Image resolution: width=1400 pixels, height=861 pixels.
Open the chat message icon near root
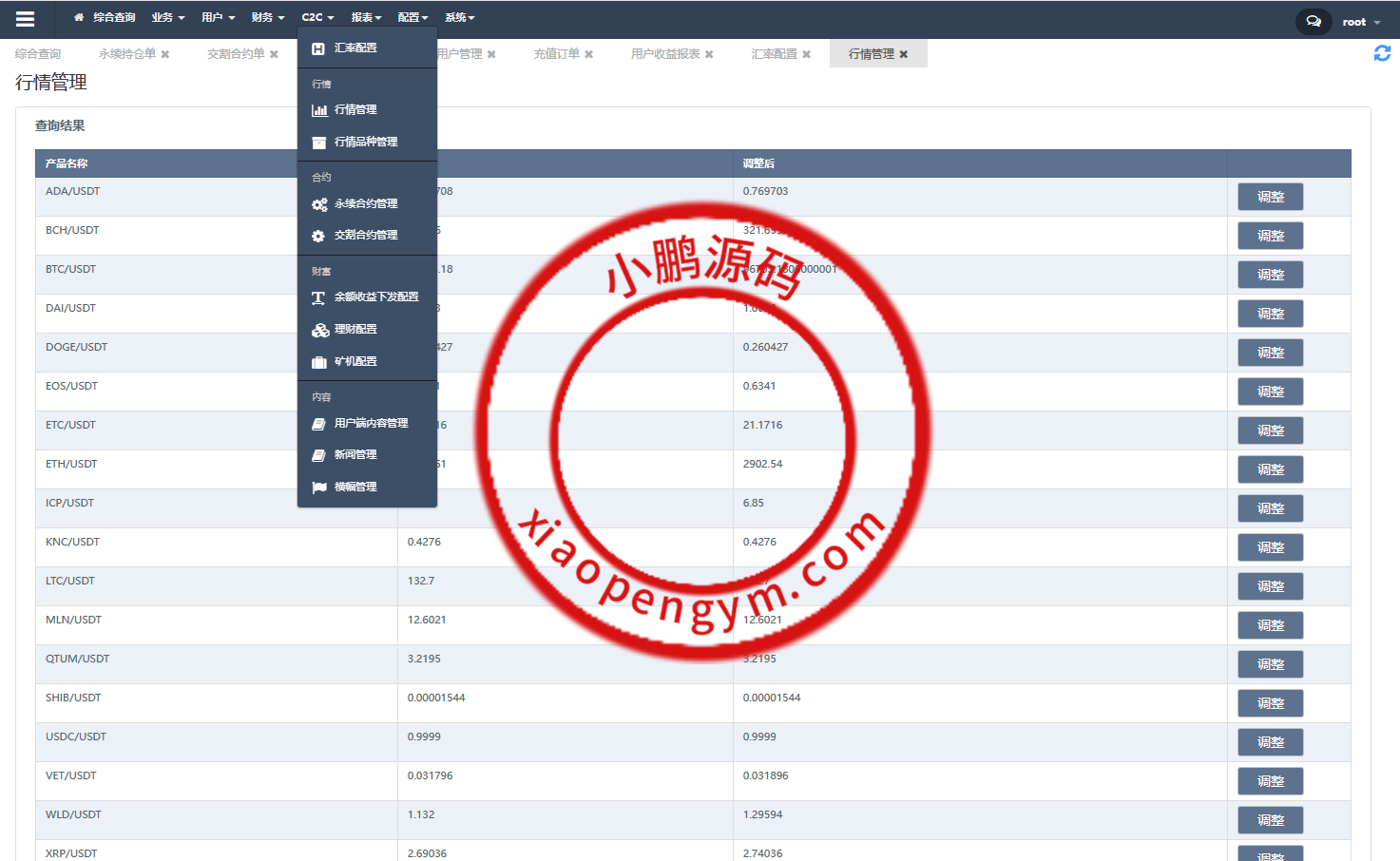coord(1313,20)
